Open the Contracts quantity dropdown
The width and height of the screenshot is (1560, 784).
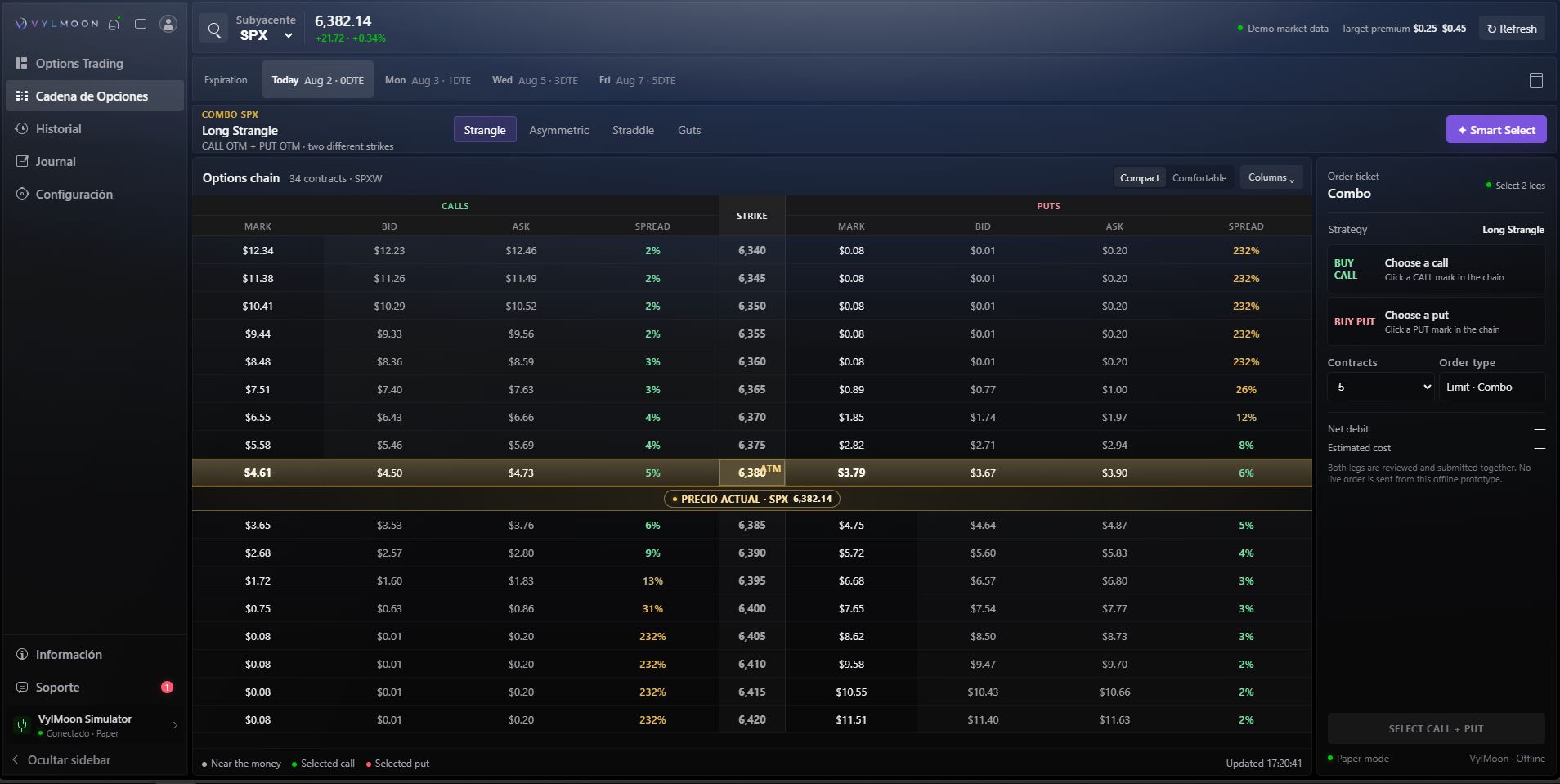click(x=1381, y=387)
